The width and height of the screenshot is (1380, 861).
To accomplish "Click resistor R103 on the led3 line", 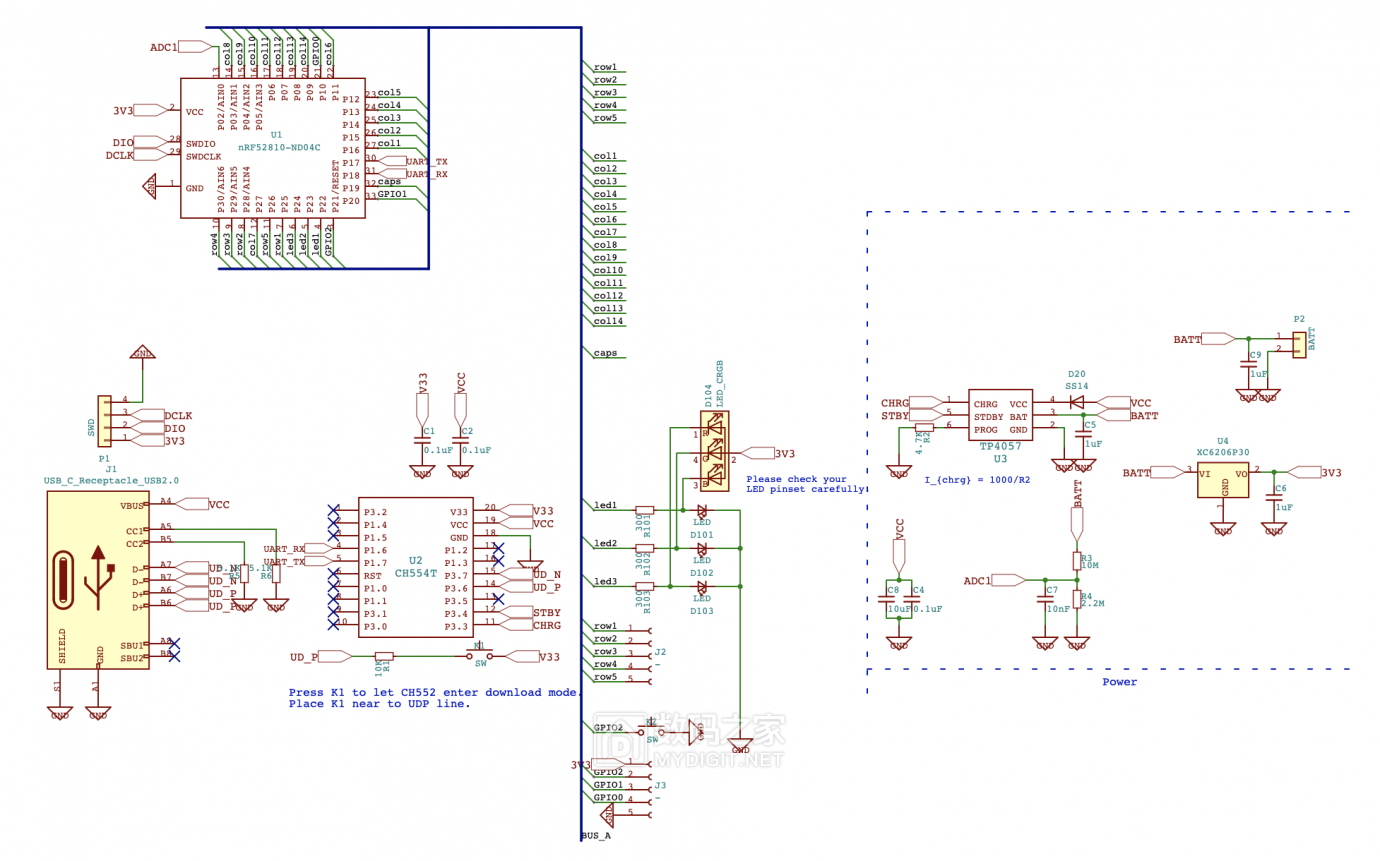I will [645, 586].
